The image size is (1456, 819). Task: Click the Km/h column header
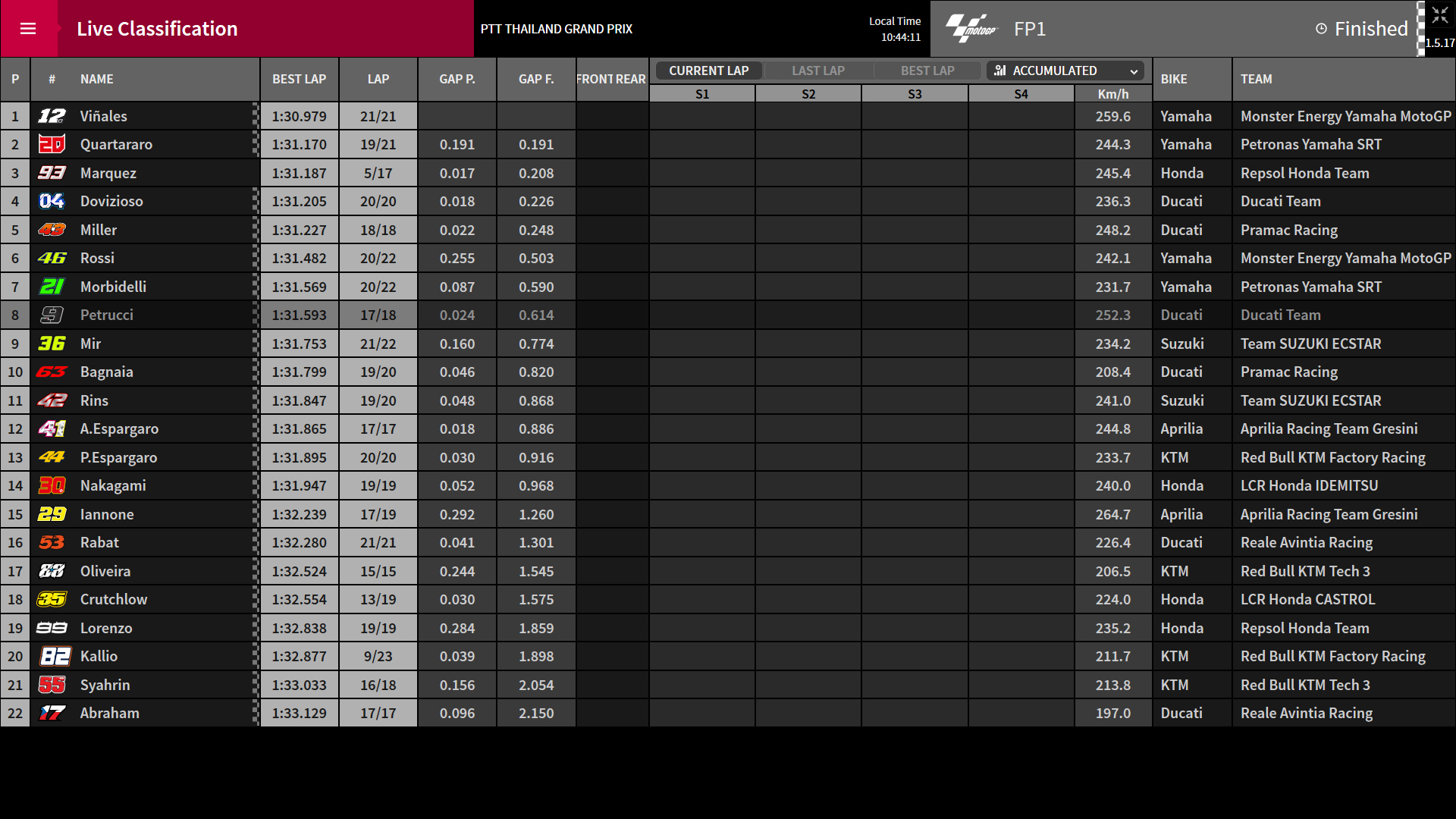1113,94
